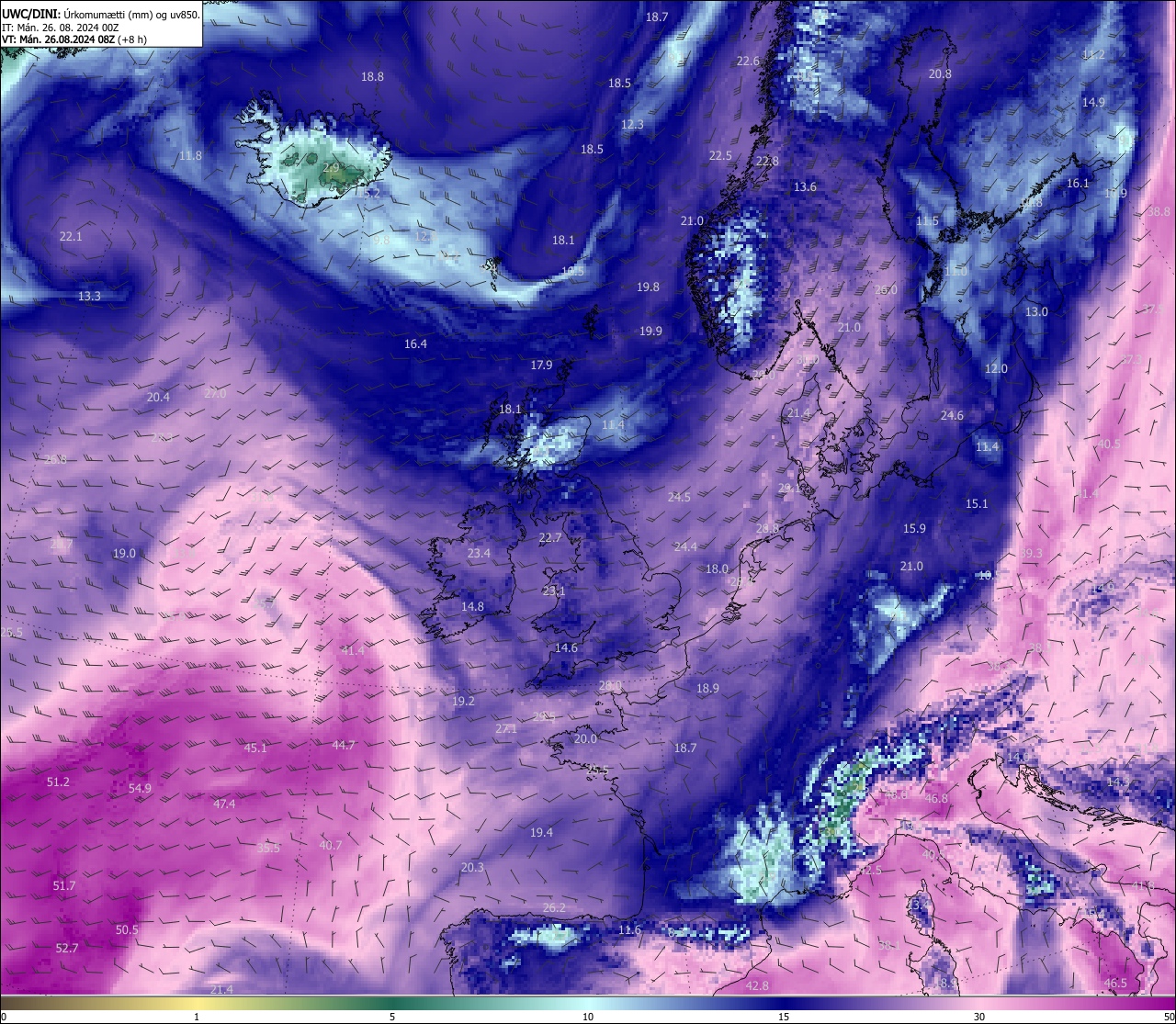Click the 24.6 reading
1176x1024 pixels.
coord(952,416)
